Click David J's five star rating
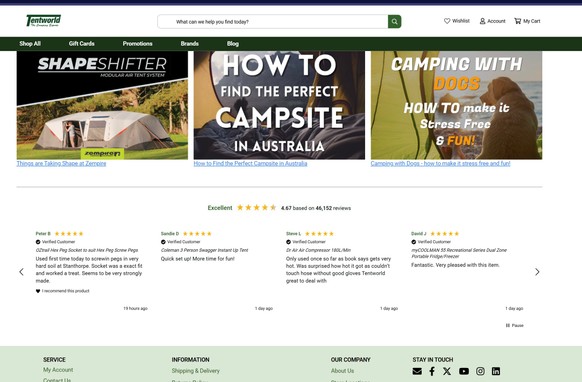The width and height of the screenshot is (582, 382). pos(445,234)
